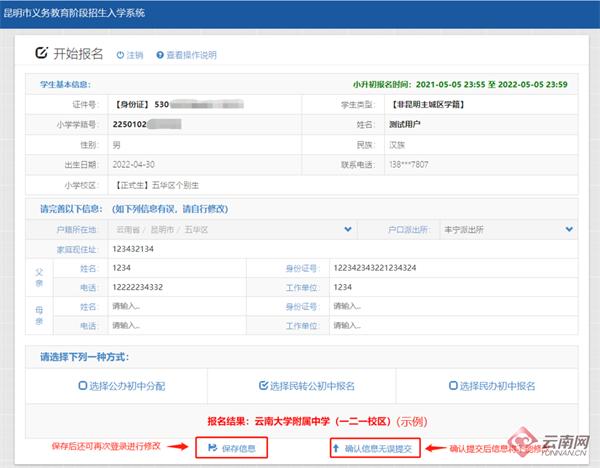Click the mother's 姓名 input field

click(177, 307)
